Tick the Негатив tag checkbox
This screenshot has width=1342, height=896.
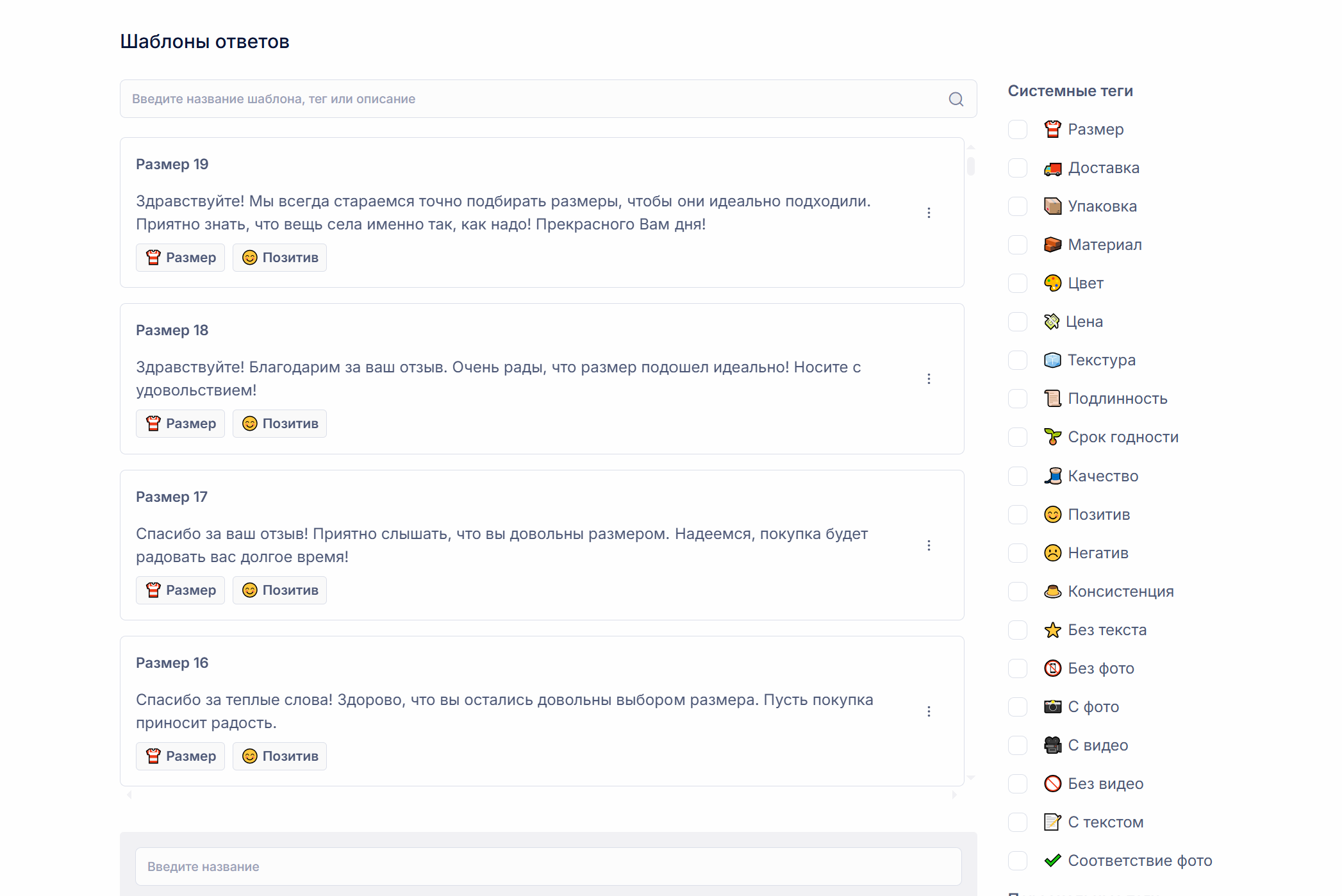[x=1017, y=553]
